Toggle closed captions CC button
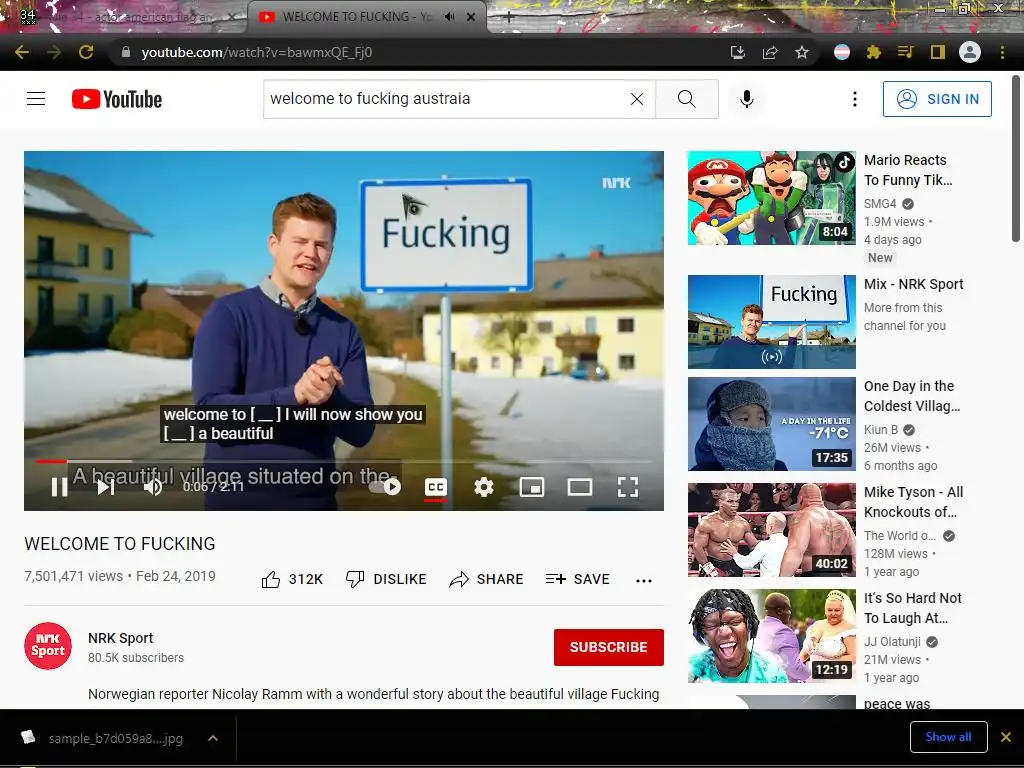The height and width of the screenshot is (768, 1024). [436, 487]
